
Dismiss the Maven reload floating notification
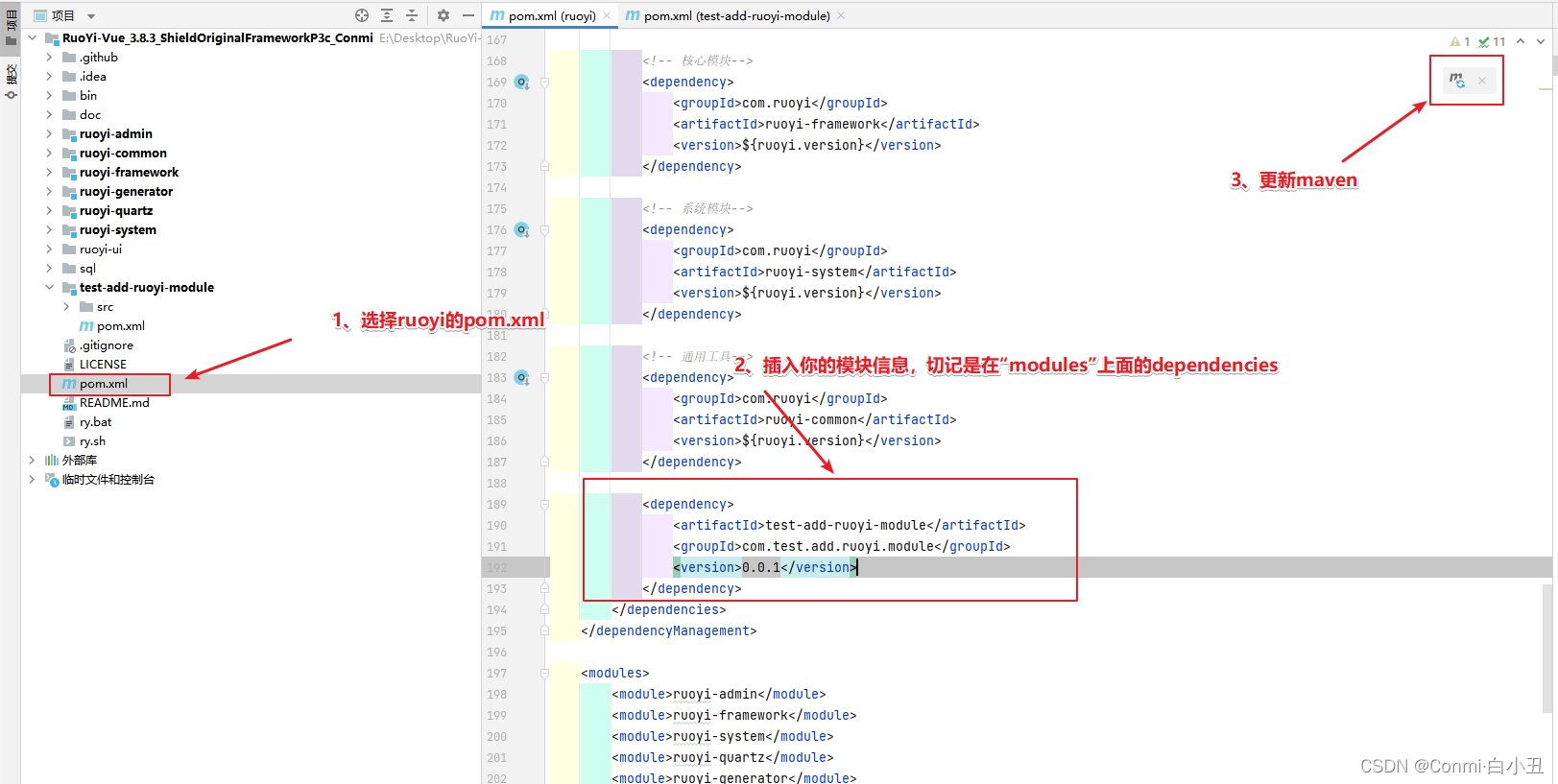point(1482,81)
